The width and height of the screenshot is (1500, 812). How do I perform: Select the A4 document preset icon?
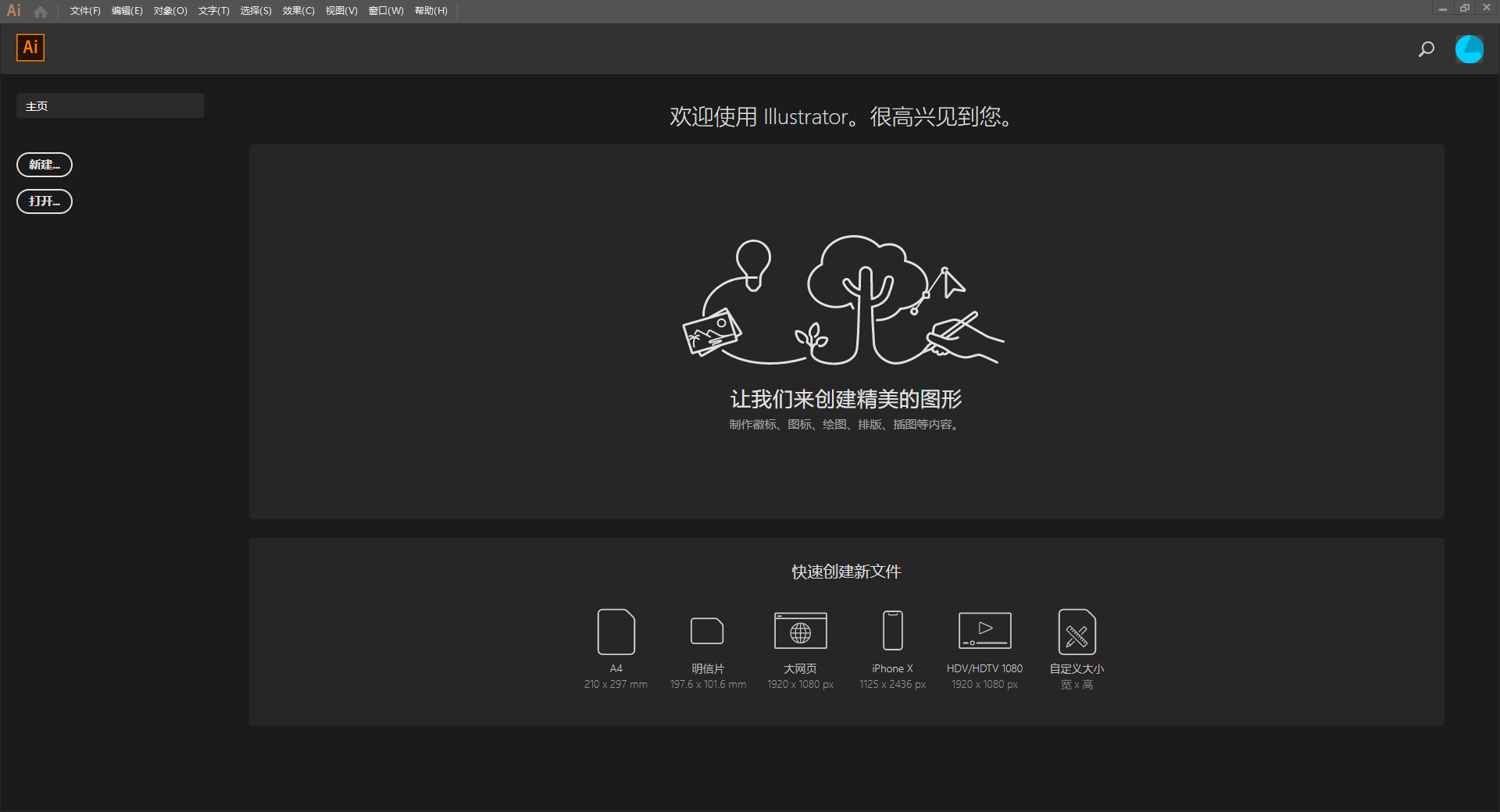click(x=616, y=632)
